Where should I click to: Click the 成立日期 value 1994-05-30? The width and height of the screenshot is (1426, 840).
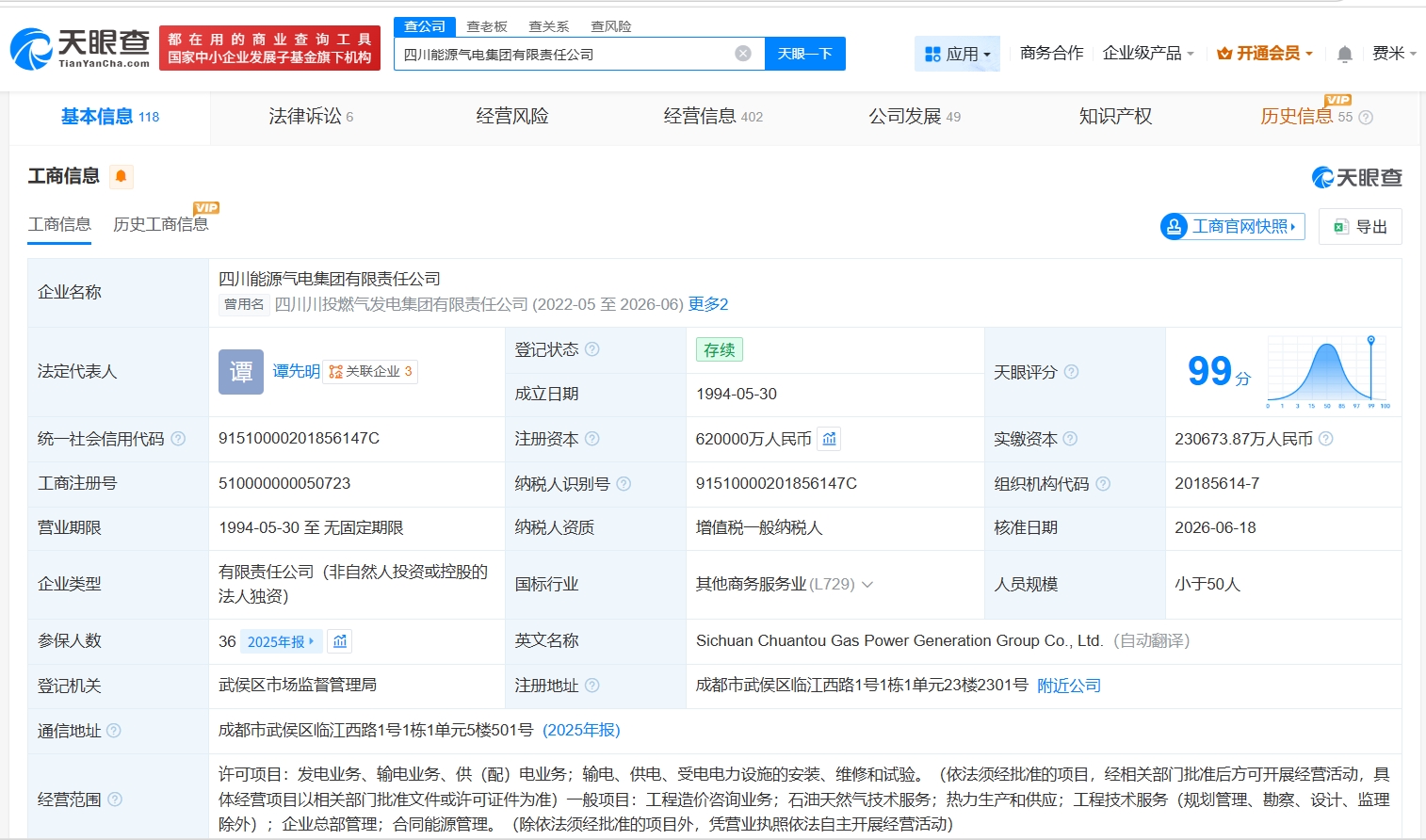[737, 395]
